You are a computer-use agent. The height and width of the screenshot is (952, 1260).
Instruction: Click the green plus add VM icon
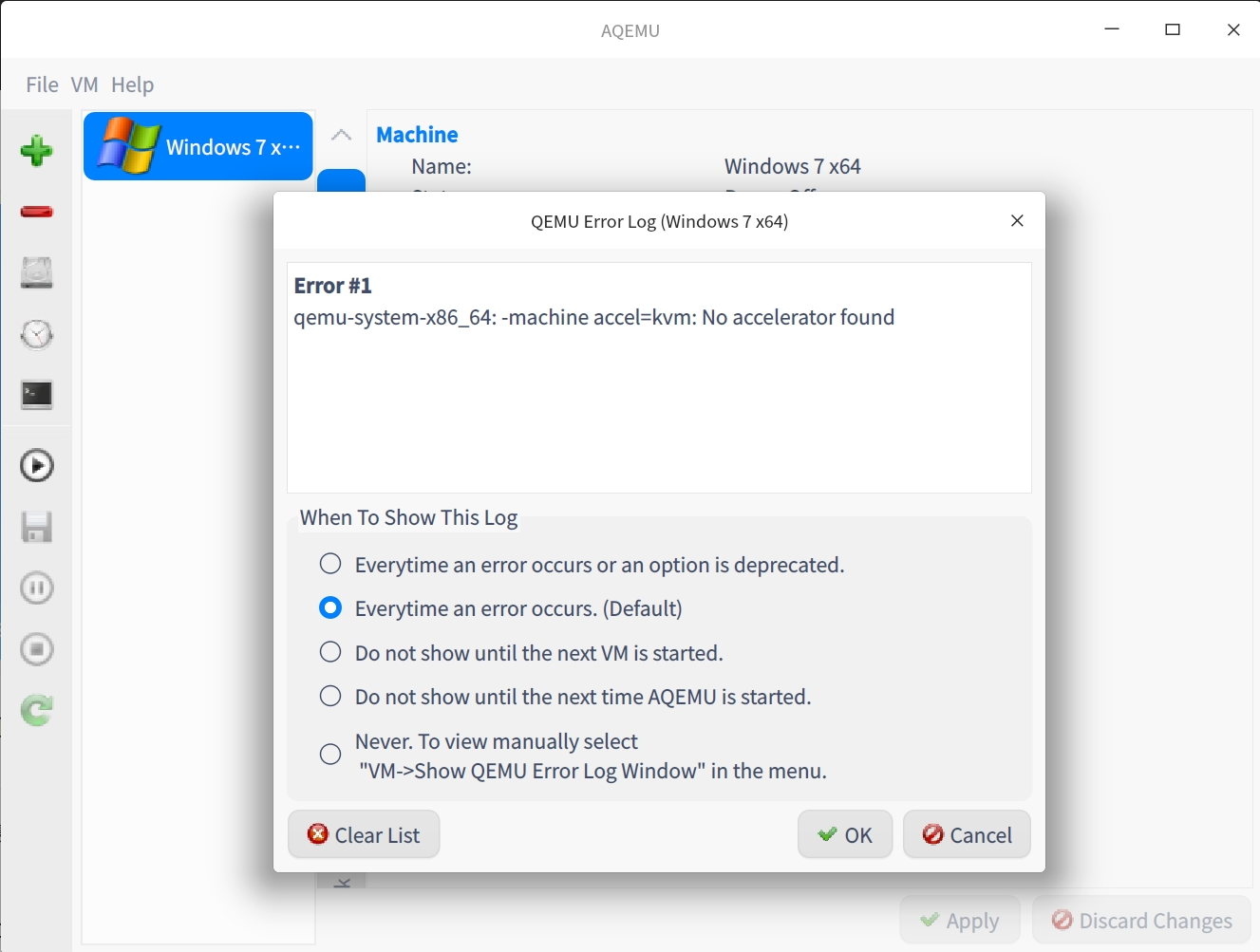(36, 151)
